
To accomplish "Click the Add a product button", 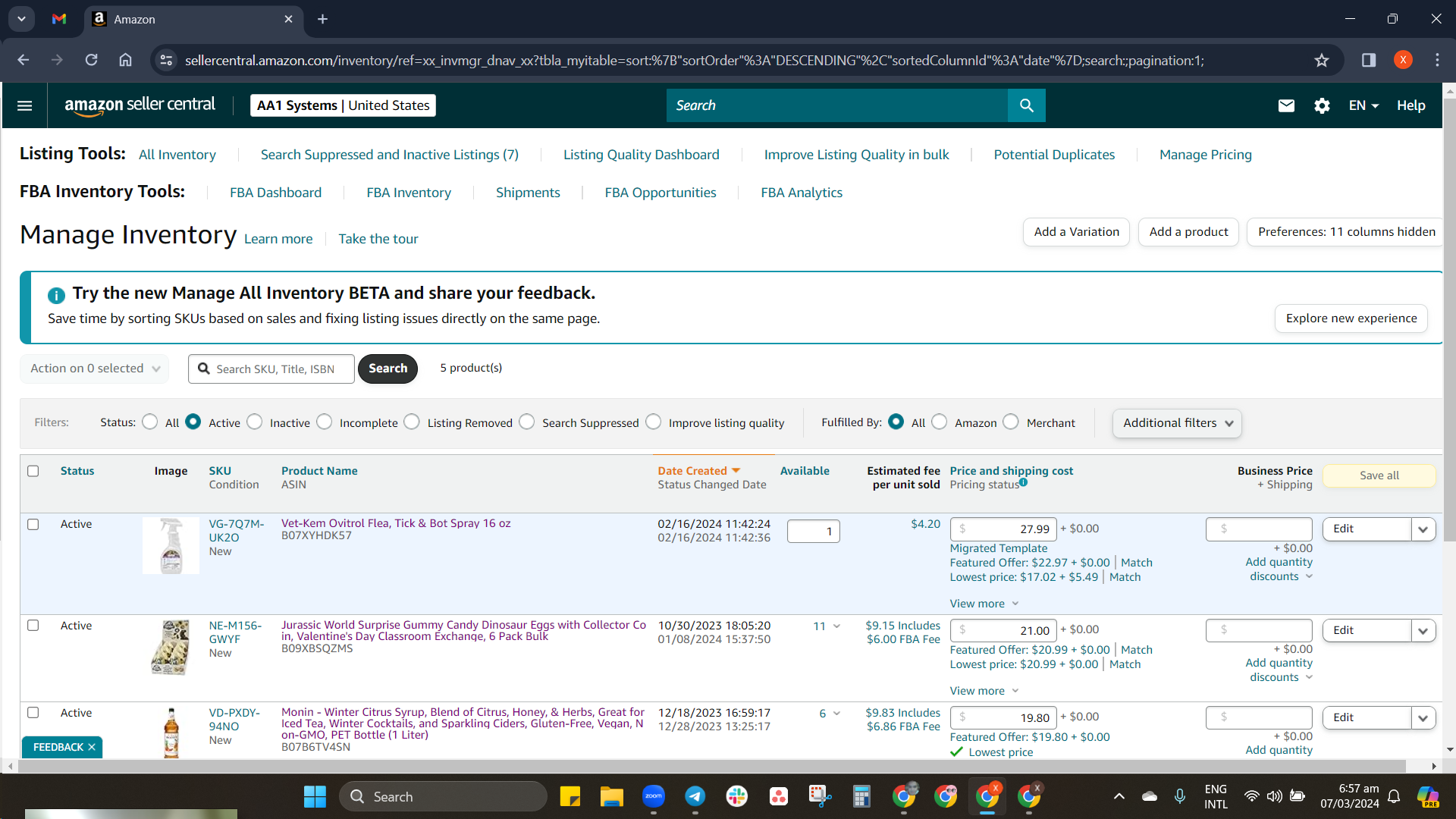I will (x=1188, y=232).
